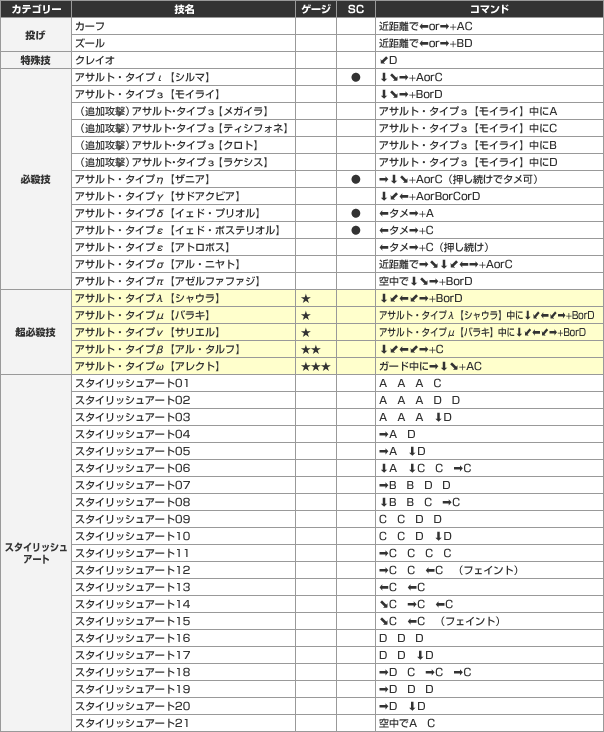Viewport: 604px width, 732px height.
Task: Click the ↓↙←+AorBorCorD command cell
Action: (x=489, y=196)
